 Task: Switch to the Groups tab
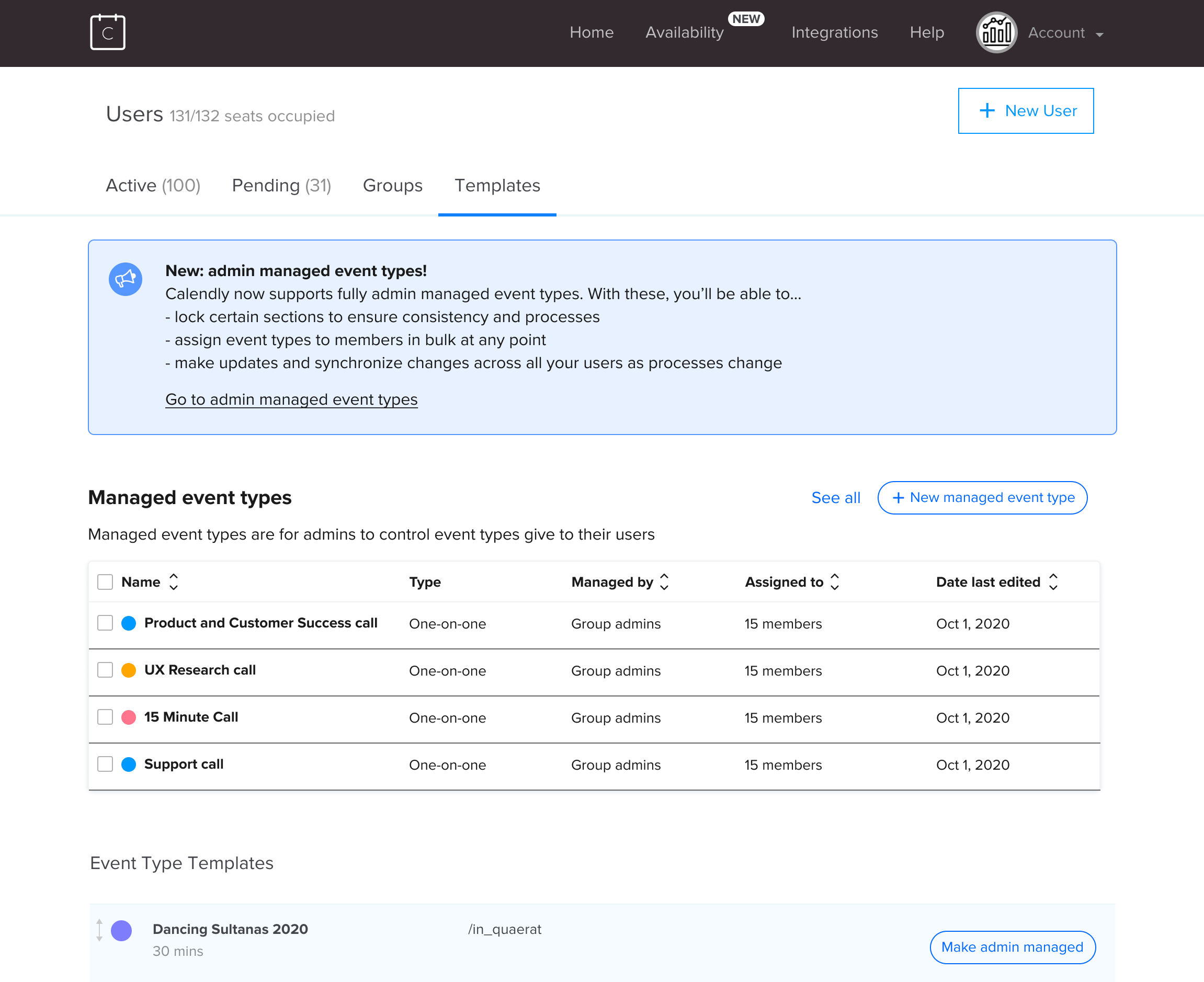point(393,186)
